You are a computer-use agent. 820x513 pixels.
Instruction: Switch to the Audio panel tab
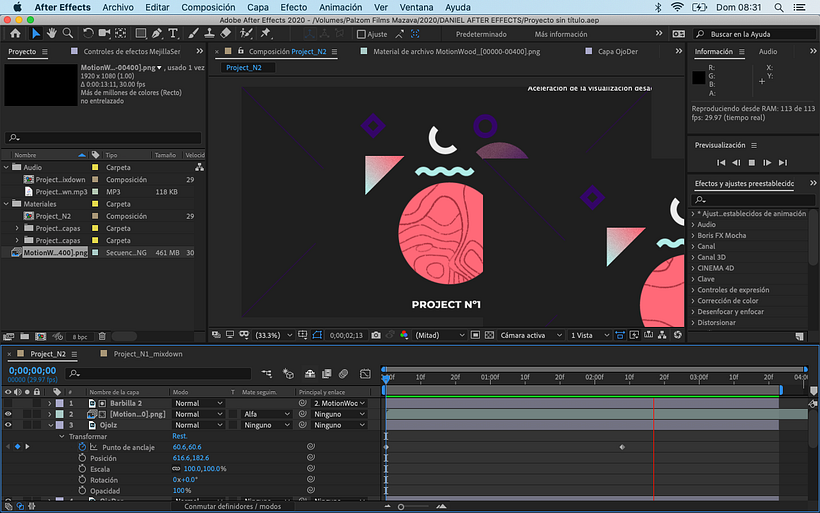click(x=768, y=52)
